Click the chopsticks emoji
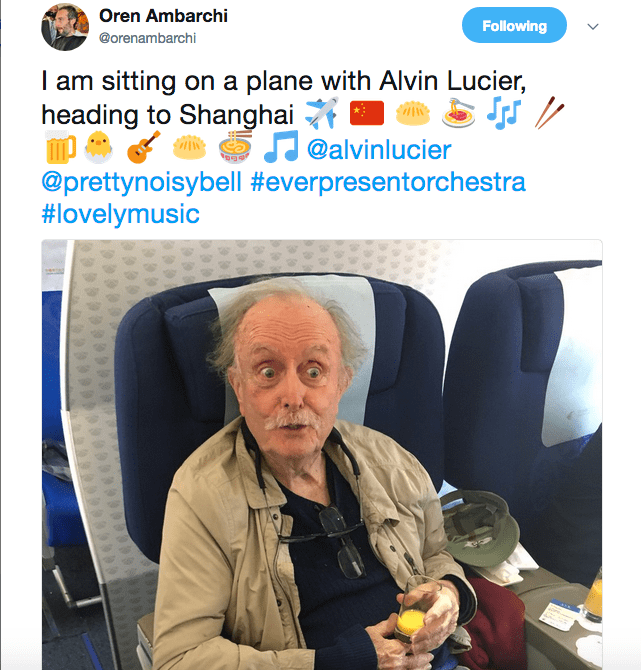Viewport: 641px width, 670px height. (549, 113)
